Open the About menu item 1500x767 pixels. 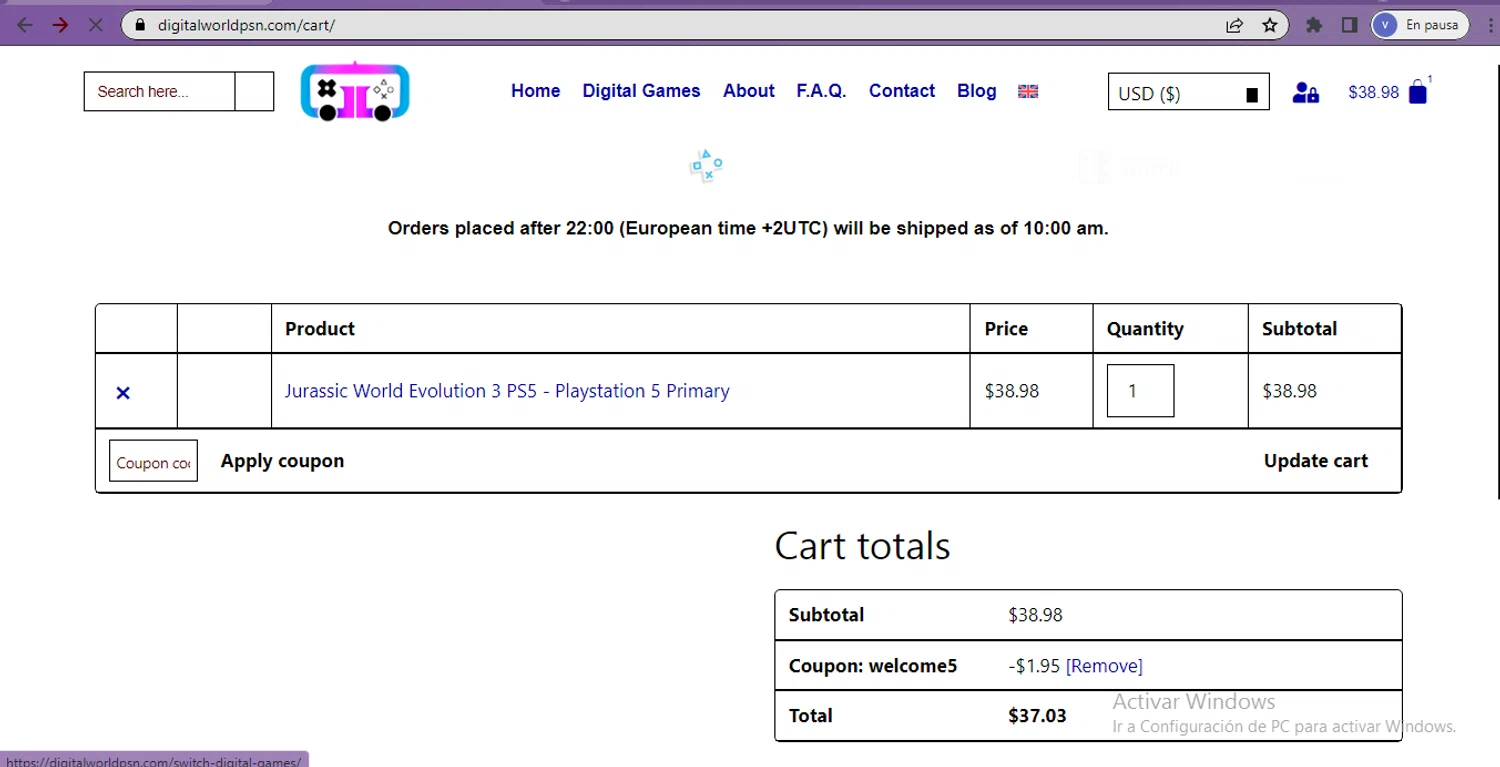[749, 91]
